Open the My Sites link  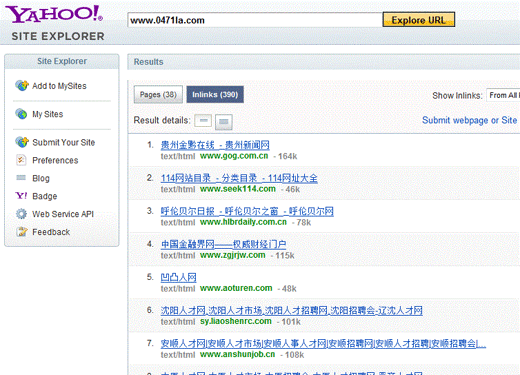coord(48,114)
